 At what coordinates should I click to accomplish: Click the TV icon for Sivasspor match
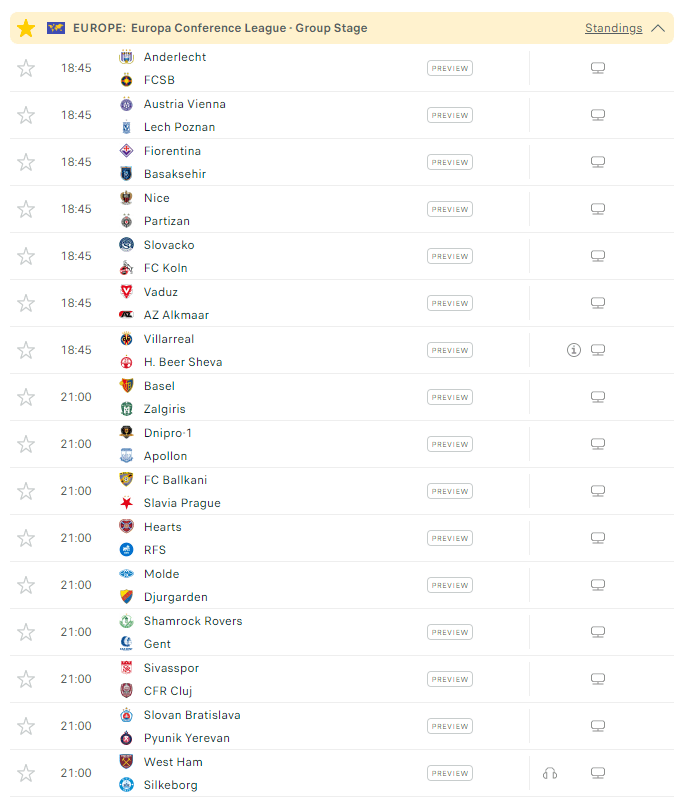pos(598,679)
